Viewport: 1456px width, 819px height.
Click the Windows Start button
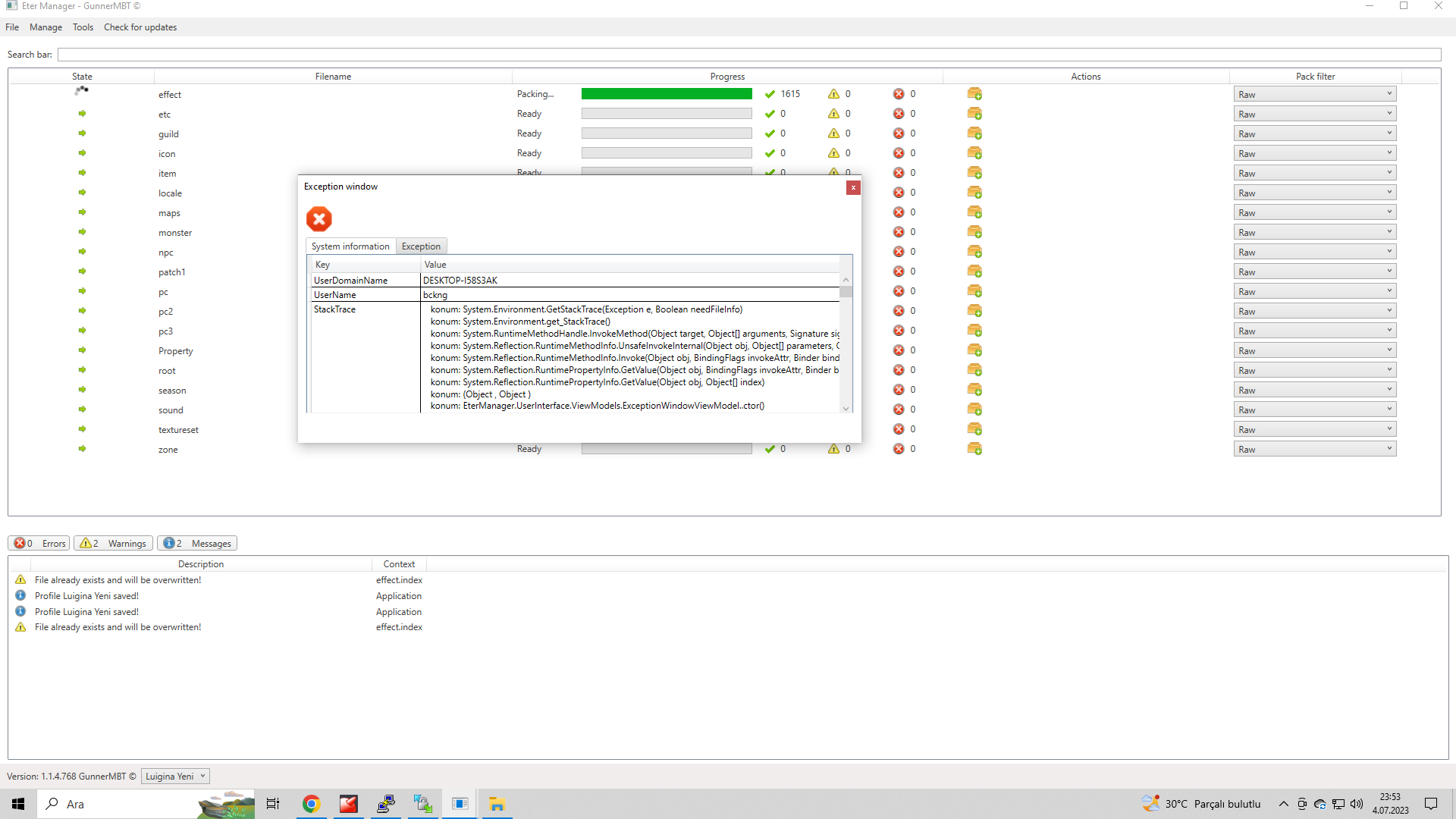point(18,804)
